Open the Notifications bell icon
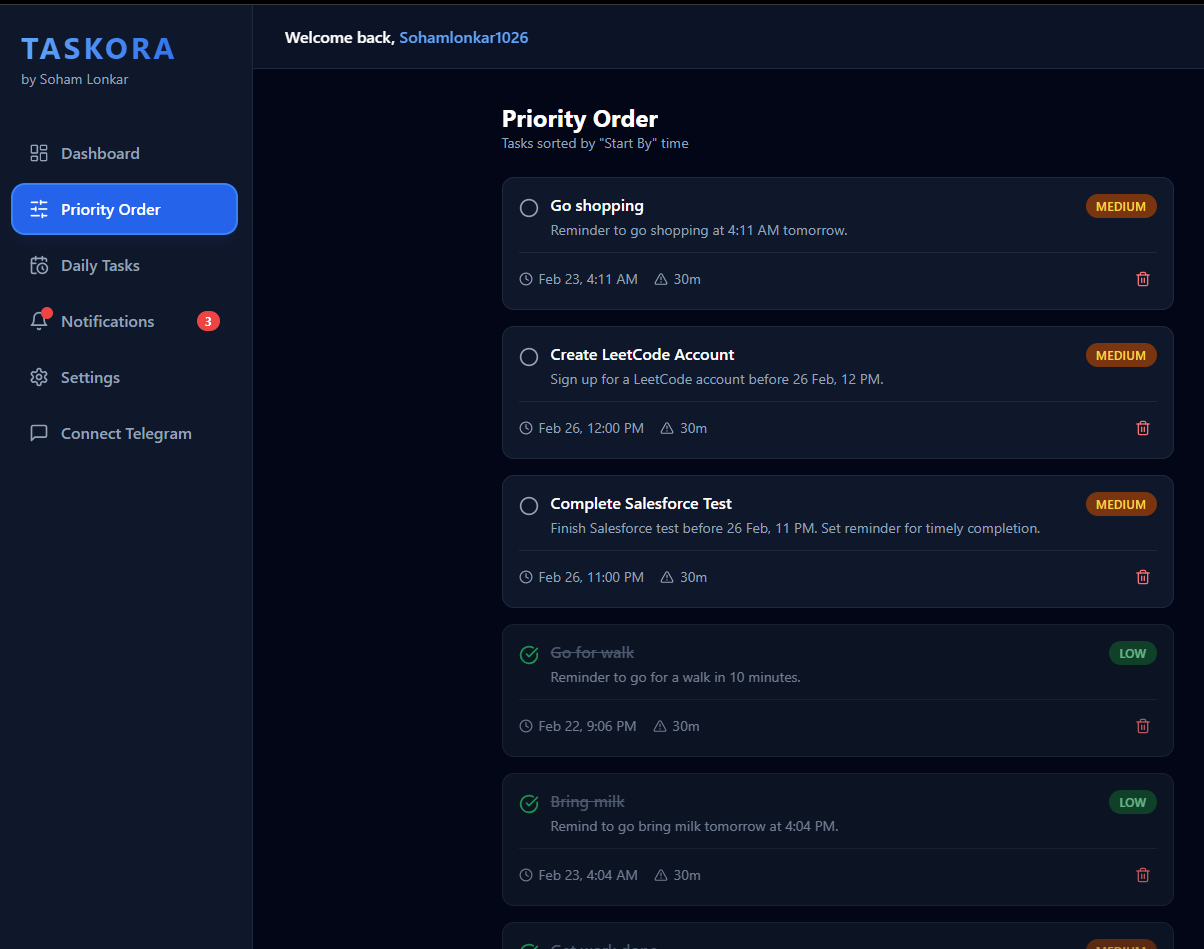1204x949 pixels. pyautogui.click(x=39, y=320)
